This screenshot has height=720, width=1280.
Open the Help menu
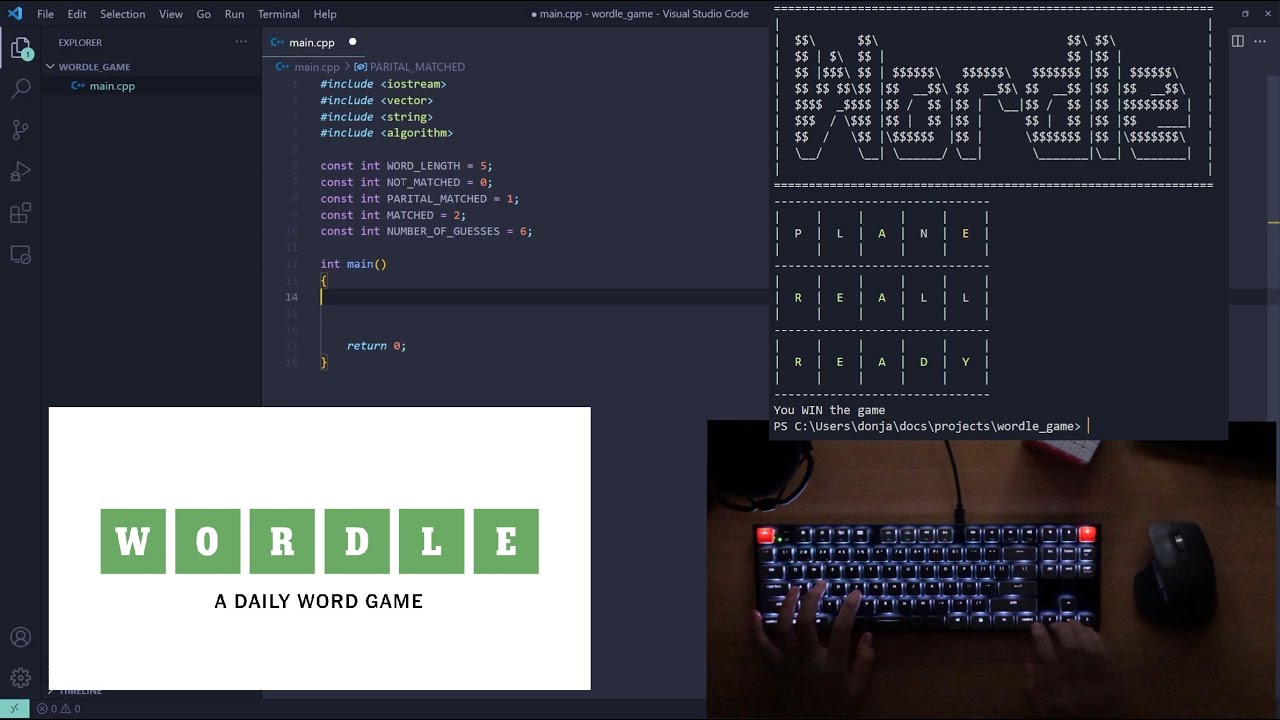point(325,14)
